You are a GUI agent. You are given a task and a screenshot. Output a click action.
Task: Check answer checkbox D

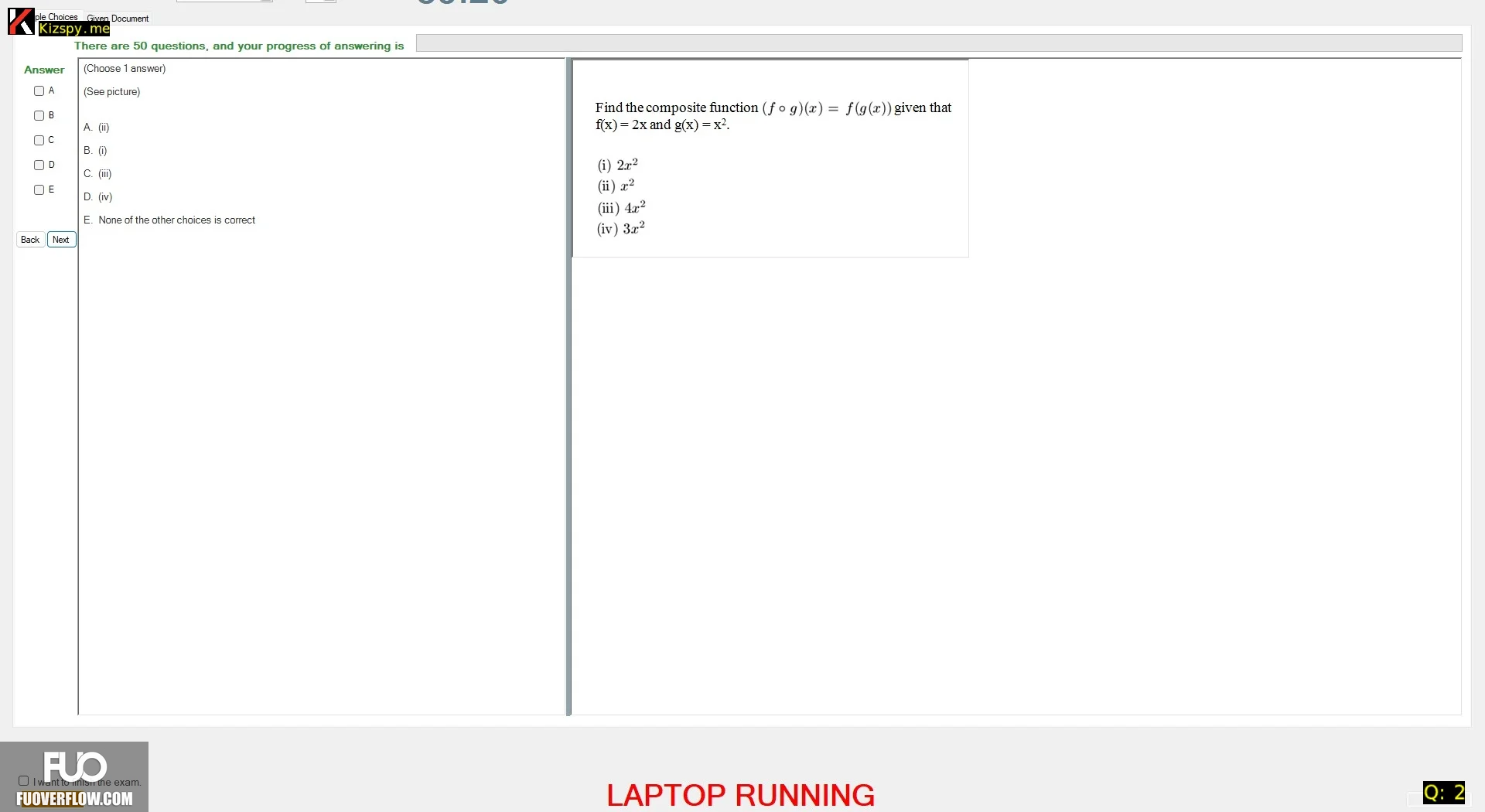click(39, 165)
